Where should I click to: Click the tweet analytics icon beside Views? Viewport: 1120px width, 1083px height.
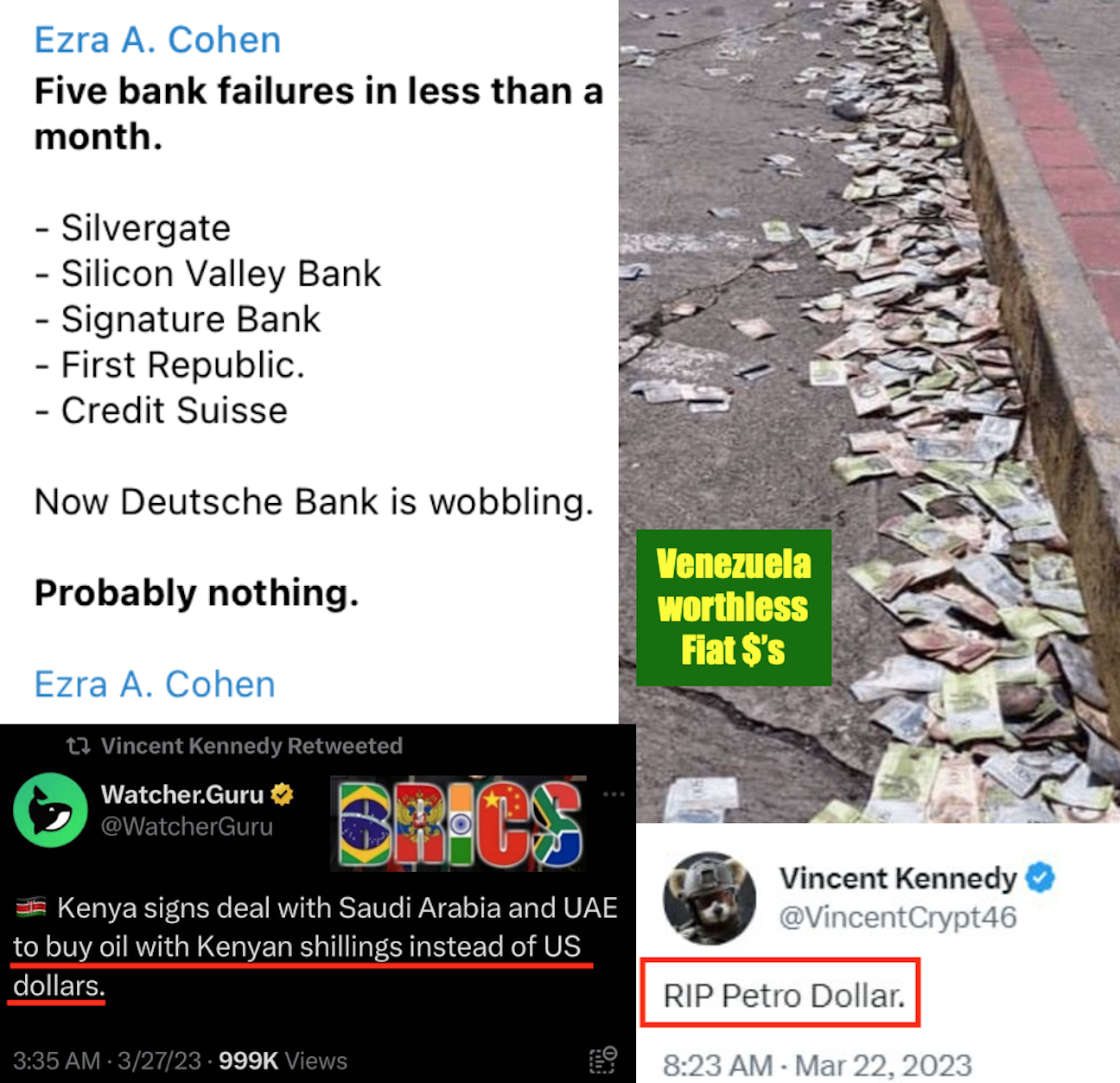603,1060
